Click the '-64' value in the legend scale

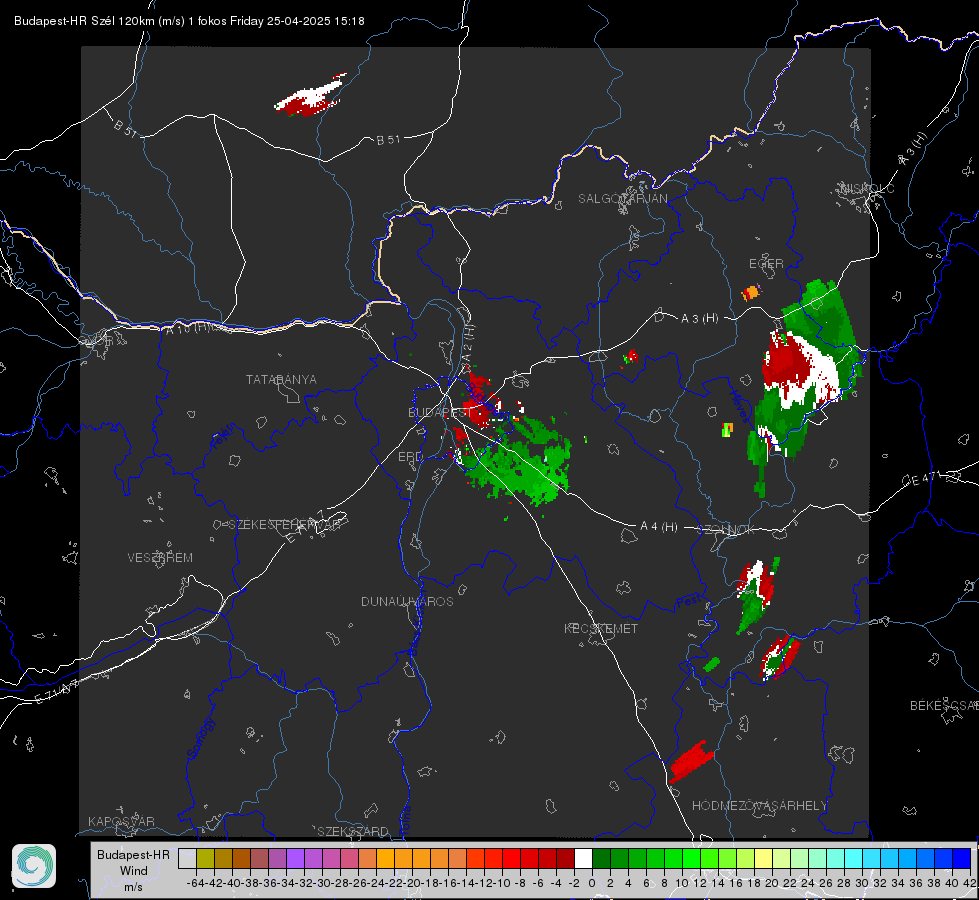click(196, 883)
